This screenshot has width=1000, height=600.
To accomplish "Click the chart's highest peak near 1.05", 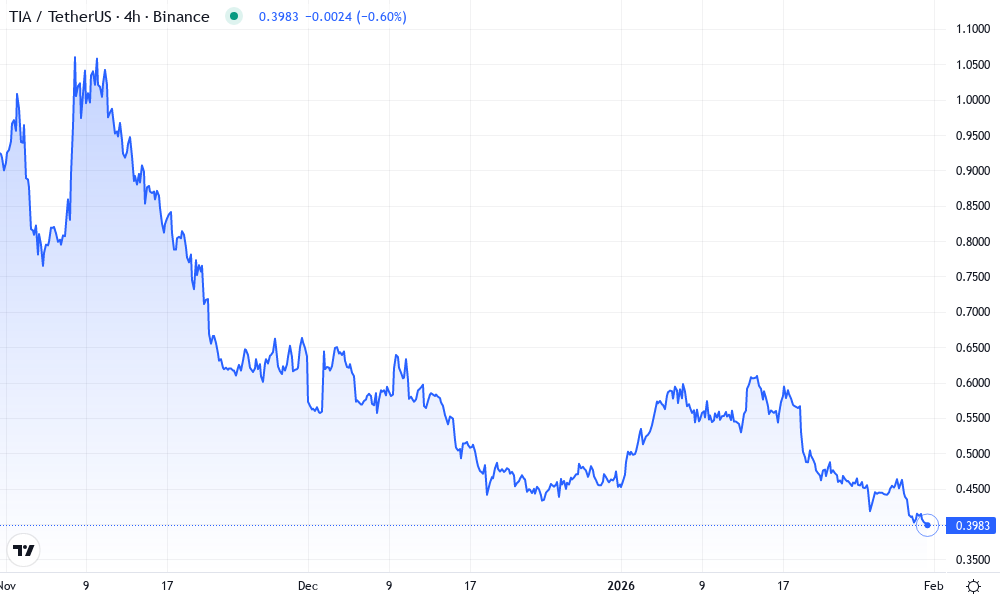I will [75, 58].
